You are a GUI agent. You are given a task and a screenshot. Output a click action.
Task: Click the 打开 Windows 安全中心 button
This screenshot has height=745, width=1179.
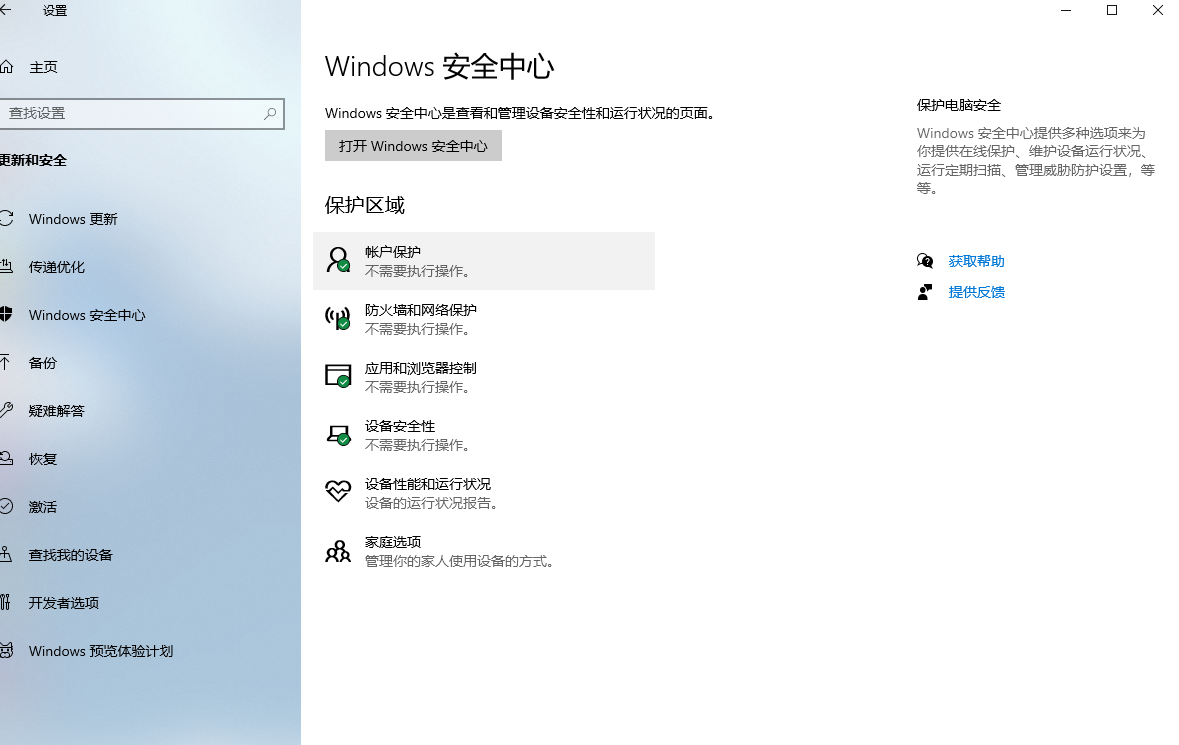tap(413, 146)
